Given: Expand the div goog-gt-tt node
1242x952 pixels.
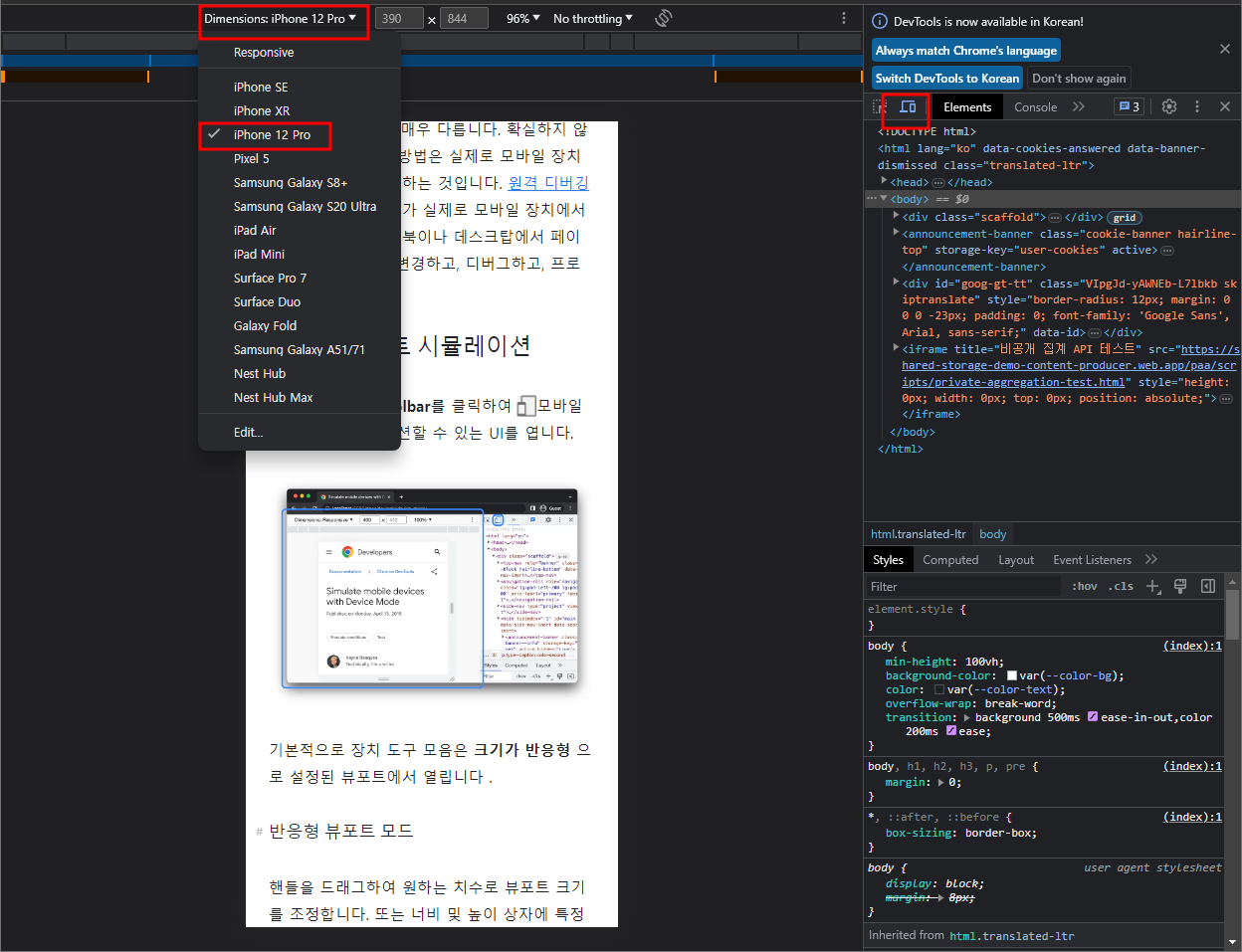Looking at the screenshot, I should coord(896,282).
